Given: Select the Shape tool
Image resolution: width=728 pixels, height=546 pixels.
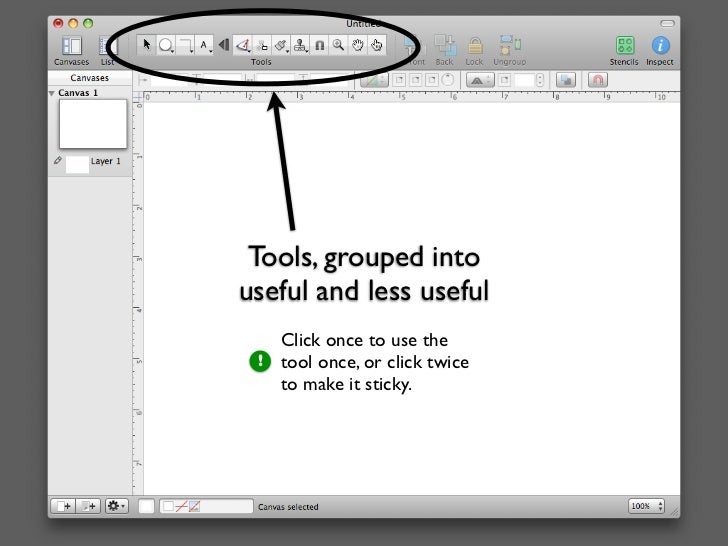Looking at the screenshot, I should point(166,45).
